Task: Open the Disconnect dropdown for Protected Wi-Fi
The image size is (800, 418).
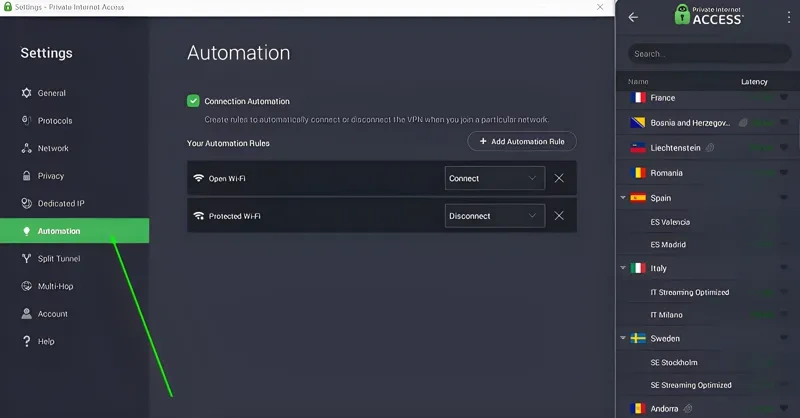Action: 494,215
